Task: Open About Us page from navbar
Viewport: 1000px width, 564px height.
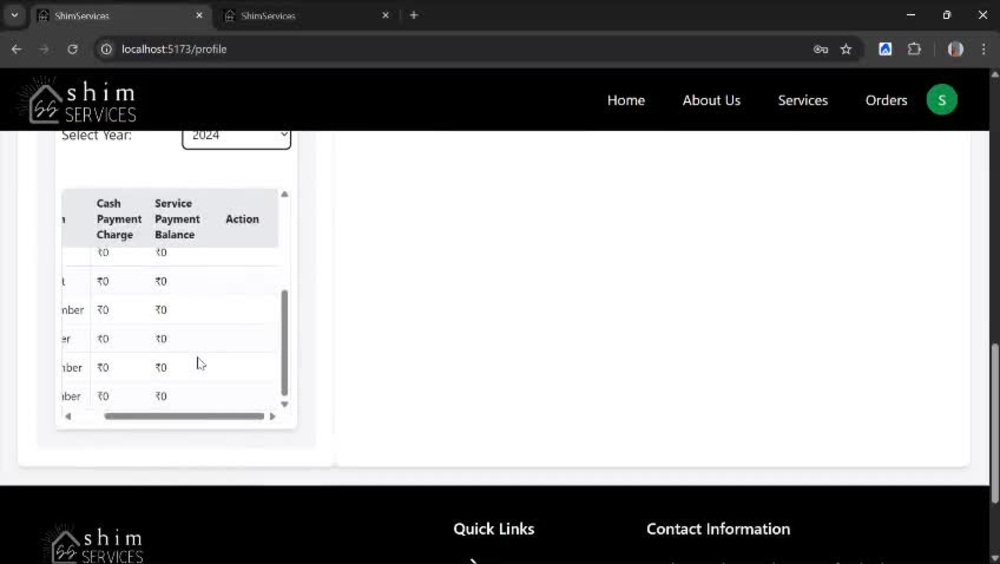Action: point(711,100)
